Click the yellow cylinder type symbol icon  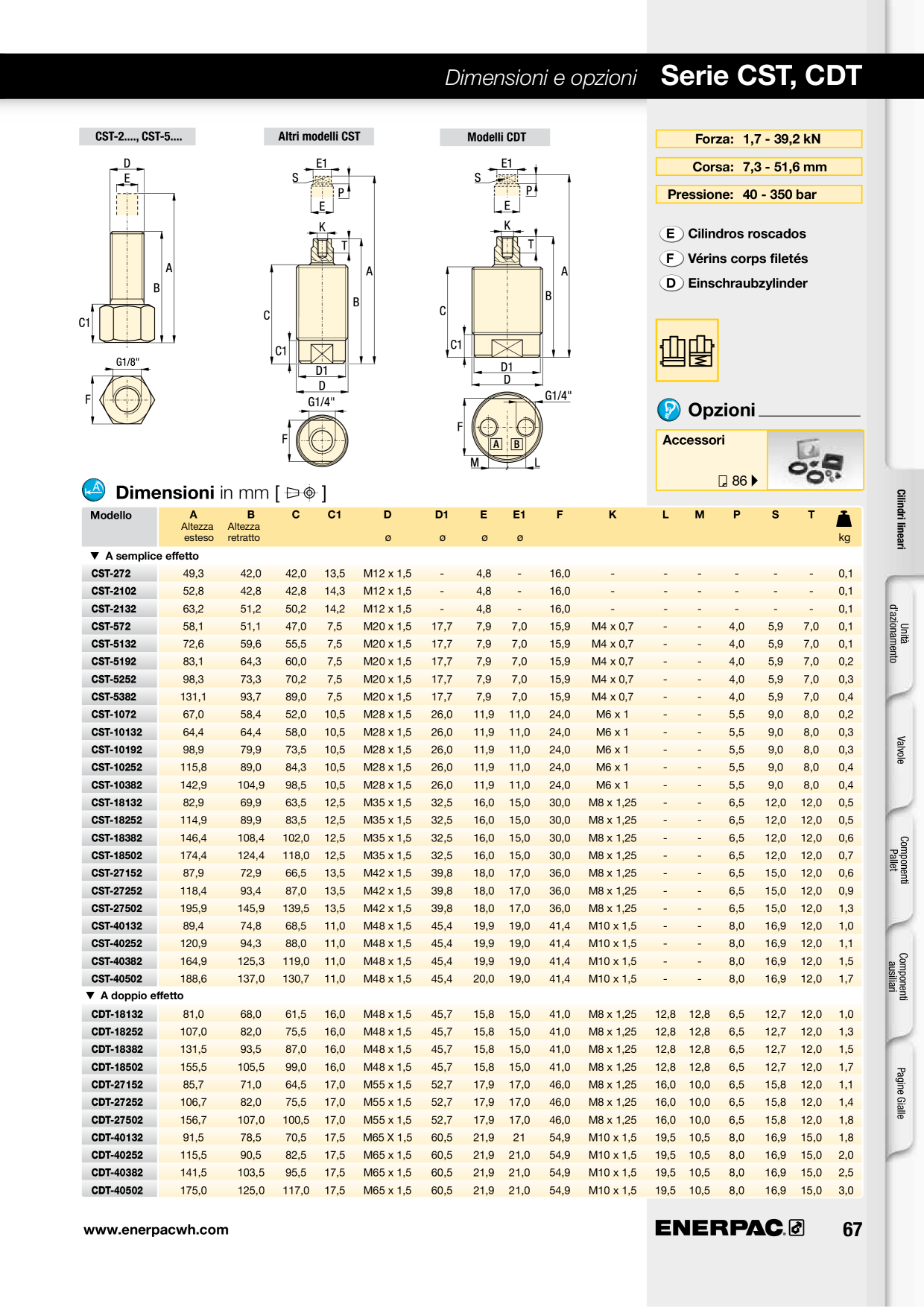point(687,350)
